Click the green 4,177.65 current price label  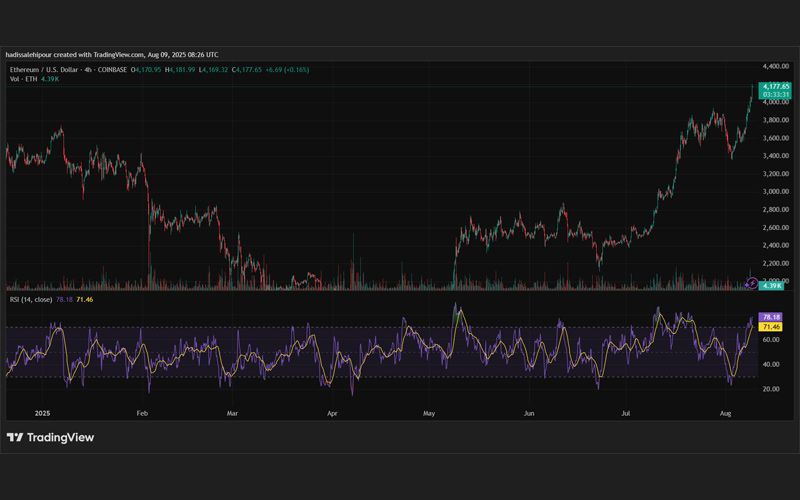coord(776,87)
